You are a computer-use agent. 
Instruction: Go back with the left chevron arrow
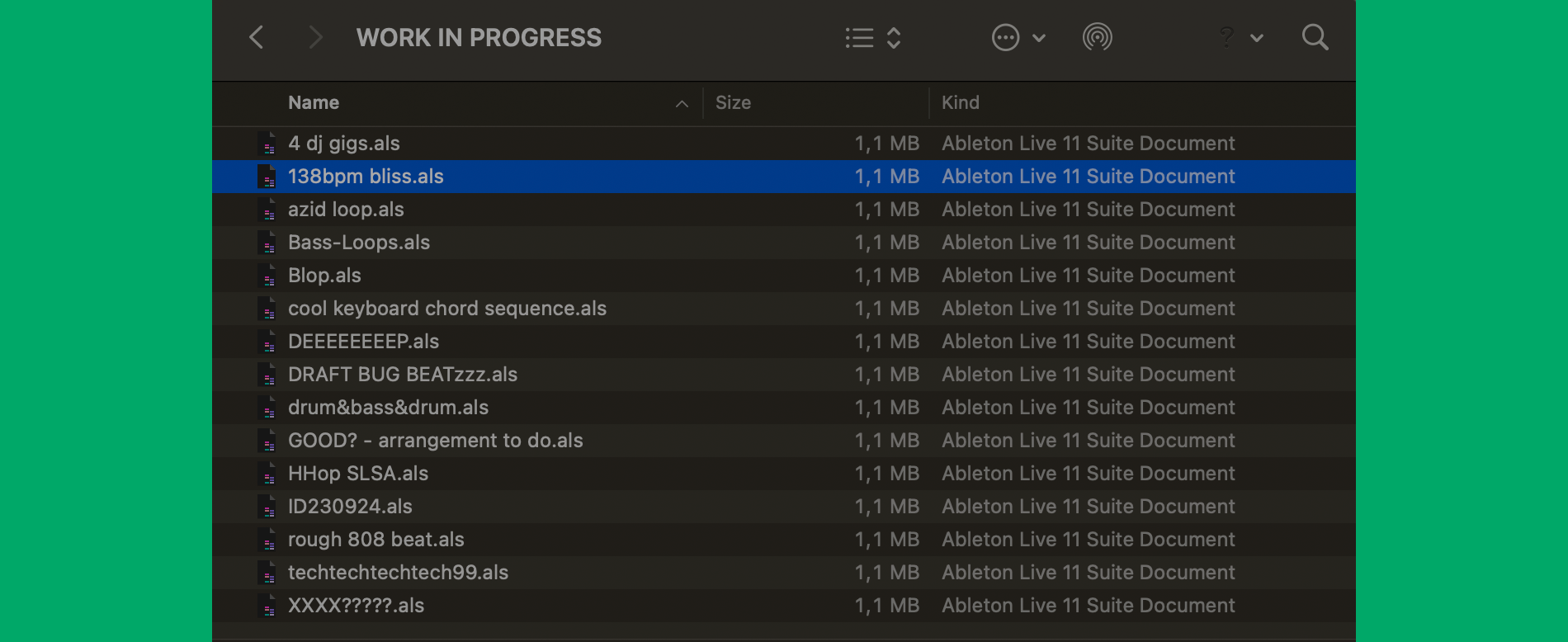(257, 37)
